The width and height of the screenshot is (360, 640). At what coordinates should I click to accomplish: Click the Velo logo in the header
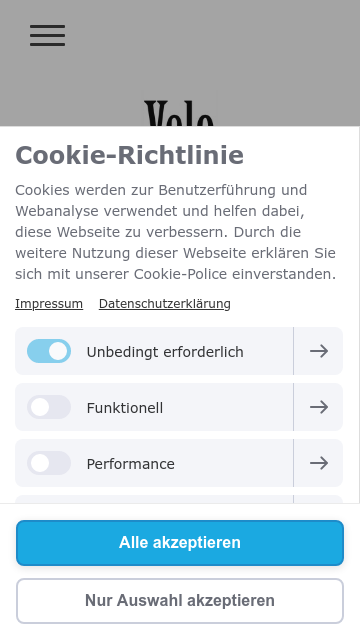pyautogui.click(x=180, y=113)
